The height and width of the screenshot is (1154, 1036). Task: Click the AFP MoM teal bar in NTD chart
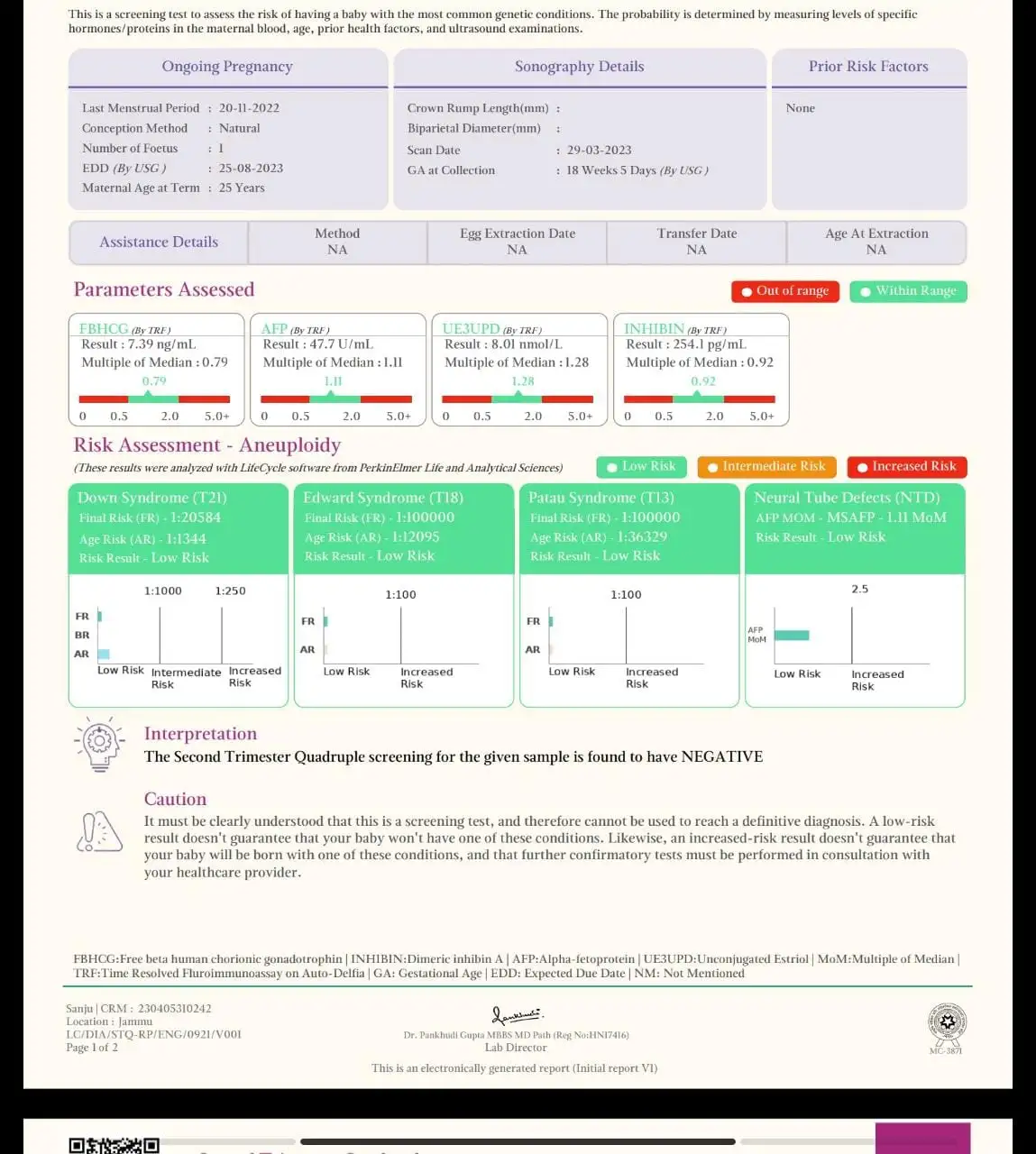coord(792,636)
